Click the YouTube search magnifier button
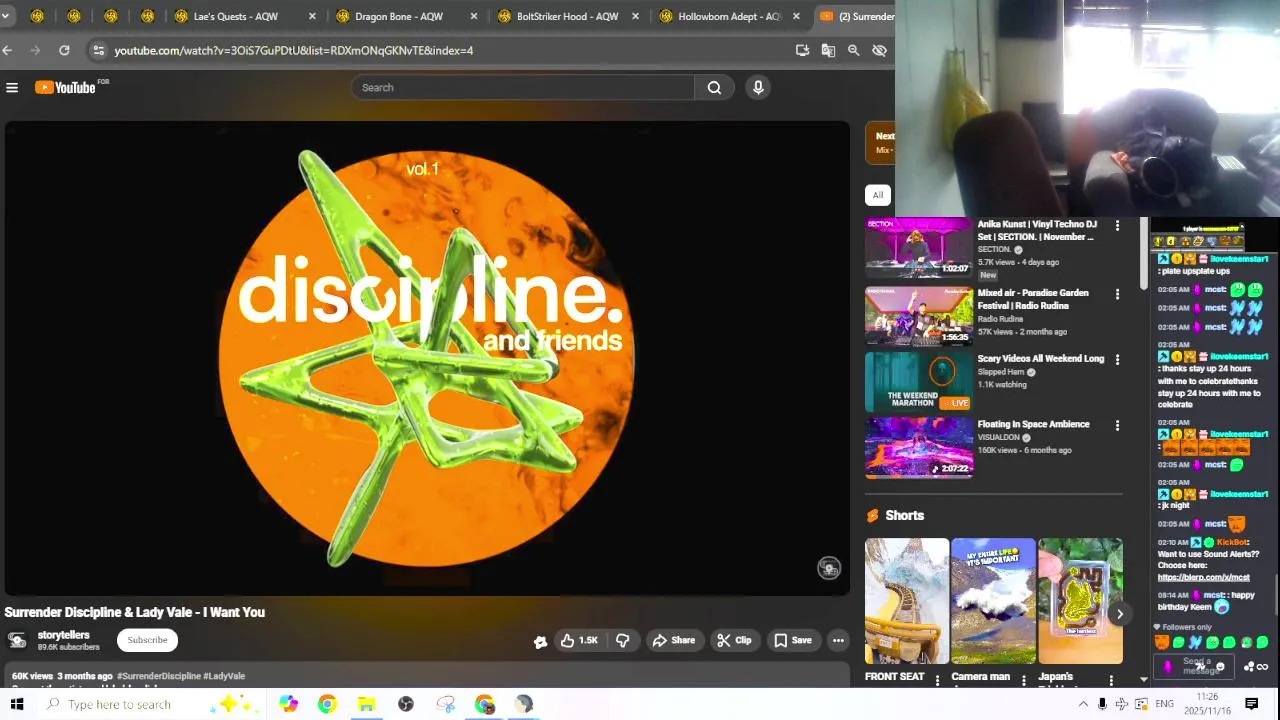 point(714,88)
